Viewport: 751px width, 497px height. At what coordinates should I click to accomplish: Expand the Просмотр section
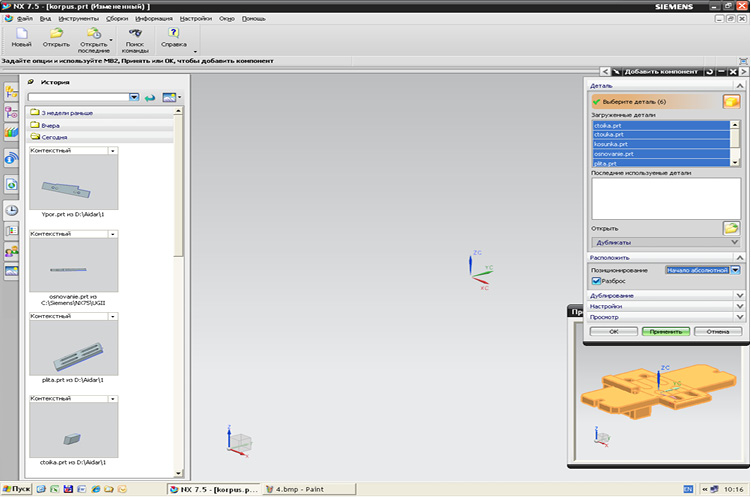pyautogui.click(x=666, y=317)
